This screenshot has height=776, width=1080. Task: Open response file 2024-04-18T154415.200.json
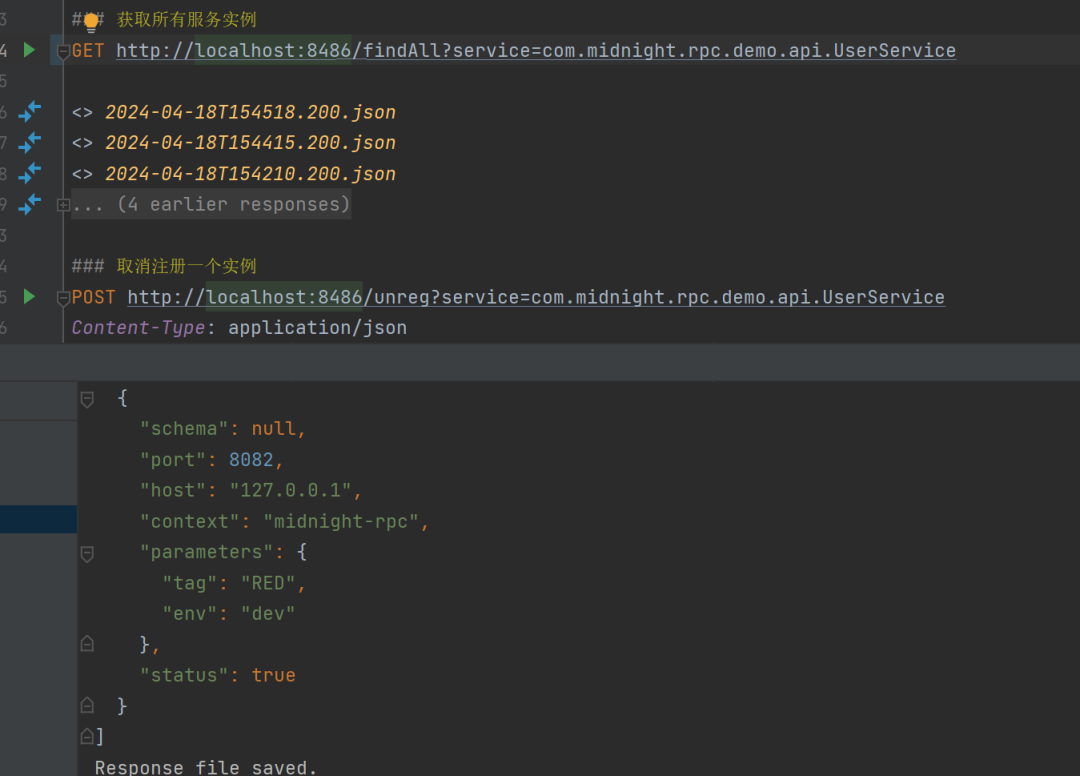click(x=250, y=143)
